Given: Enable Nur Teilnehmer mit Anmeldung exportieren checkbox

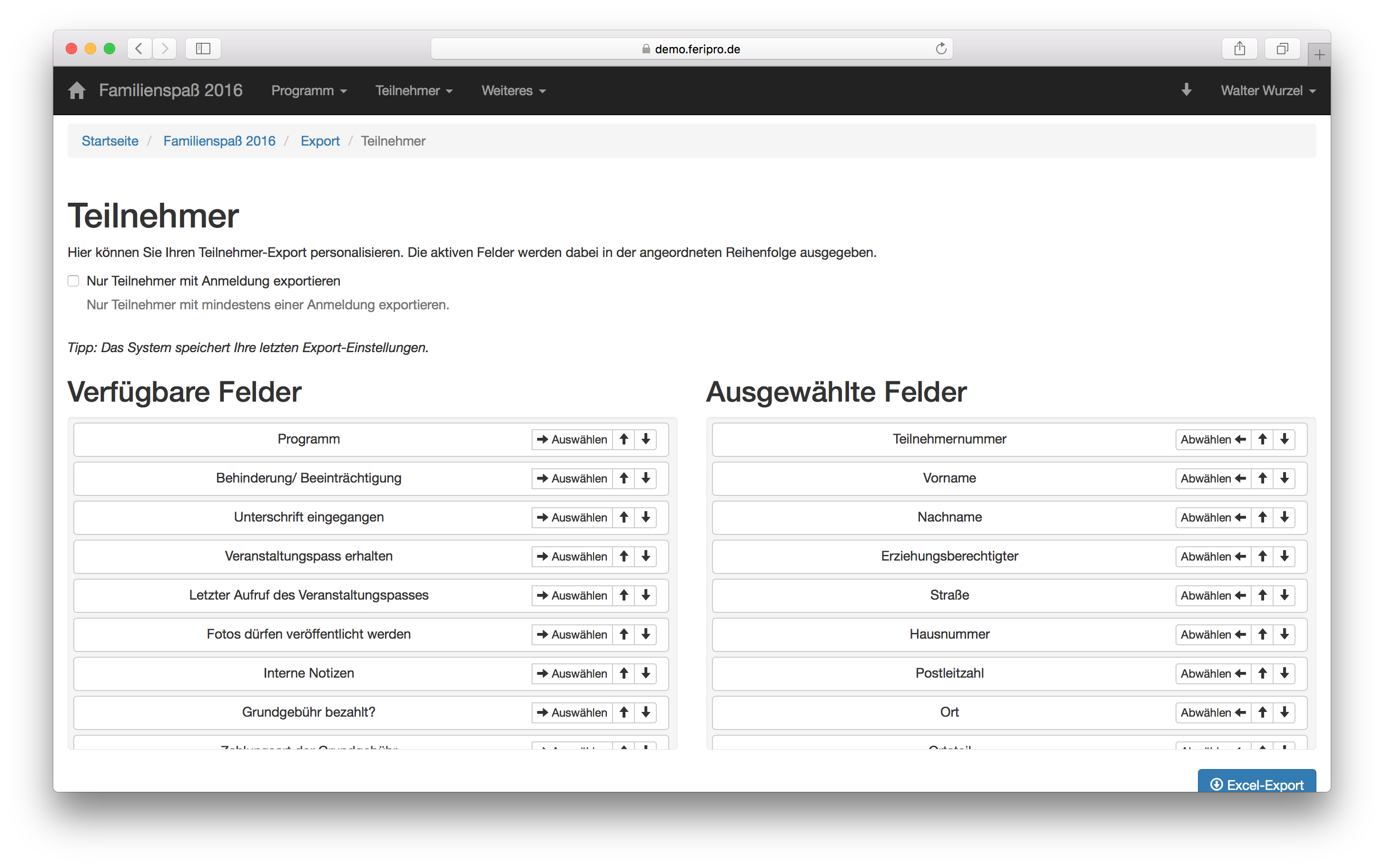Looking at the screenshot, I should pyautogui.click(x=73, y=281).
